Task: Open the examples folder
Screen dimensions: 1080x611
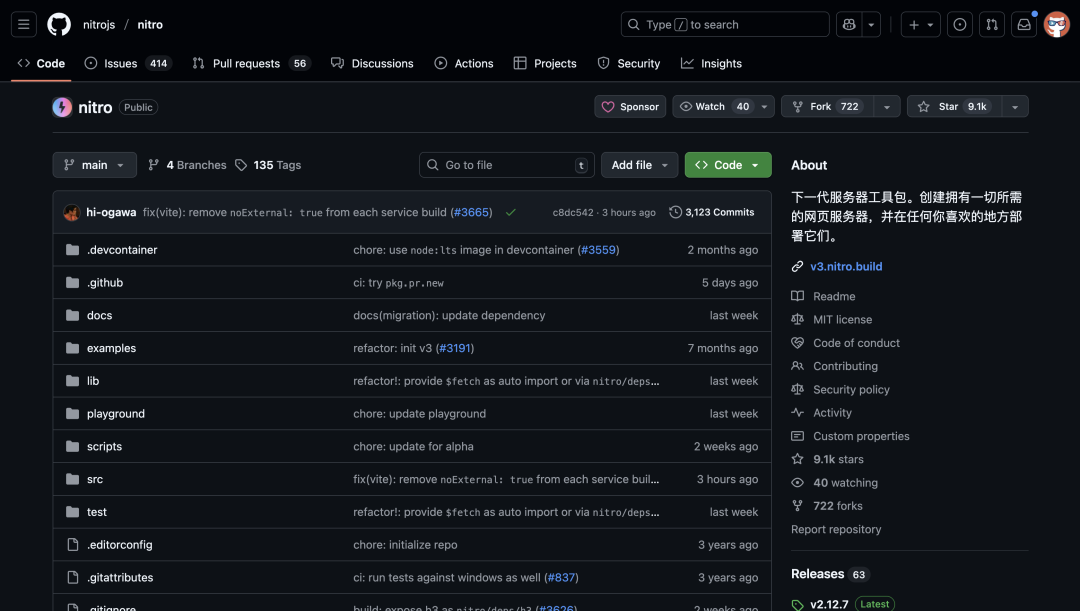Action: pyautogui.click(x=112, y=349)
